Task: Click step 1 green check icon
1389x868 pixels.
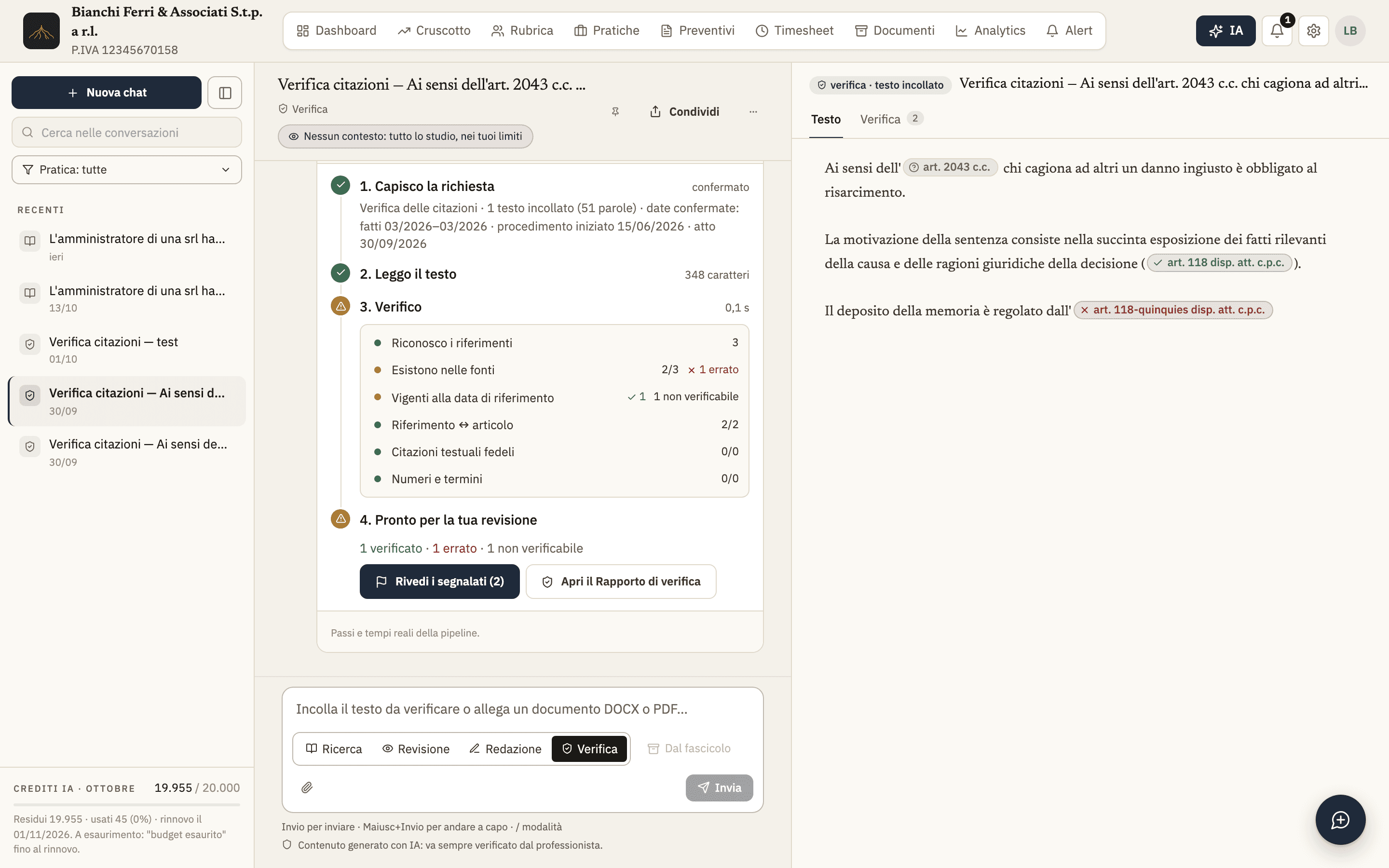Action: [340, 186]
